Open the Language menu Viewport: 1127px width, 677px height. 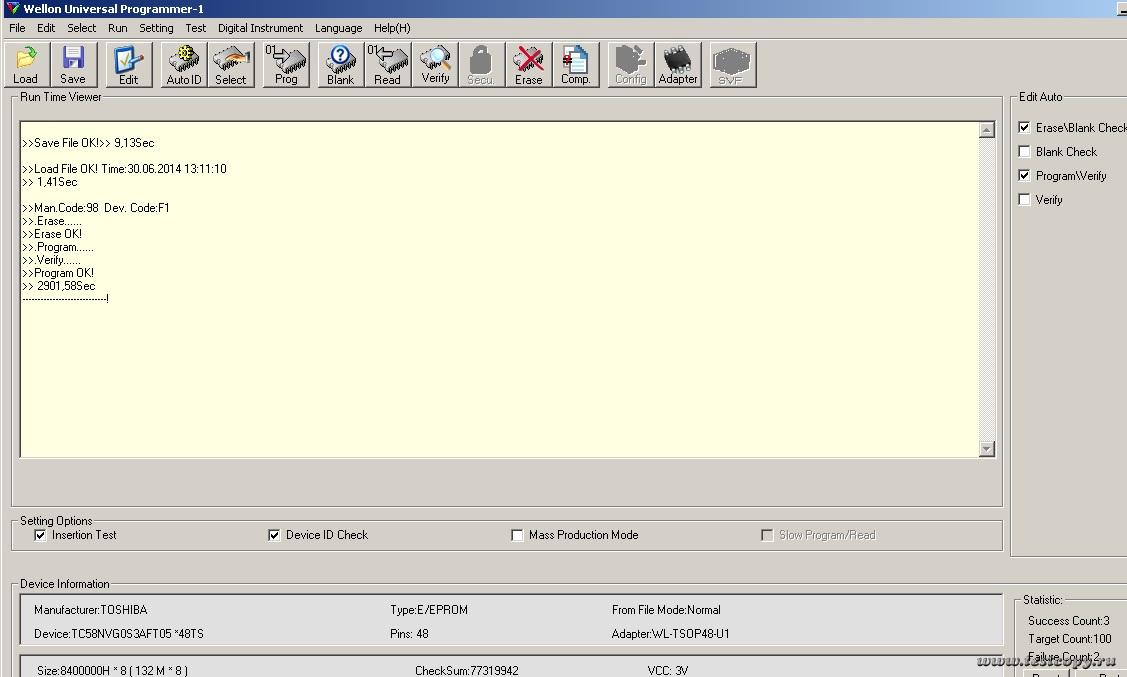pos(338,28)
